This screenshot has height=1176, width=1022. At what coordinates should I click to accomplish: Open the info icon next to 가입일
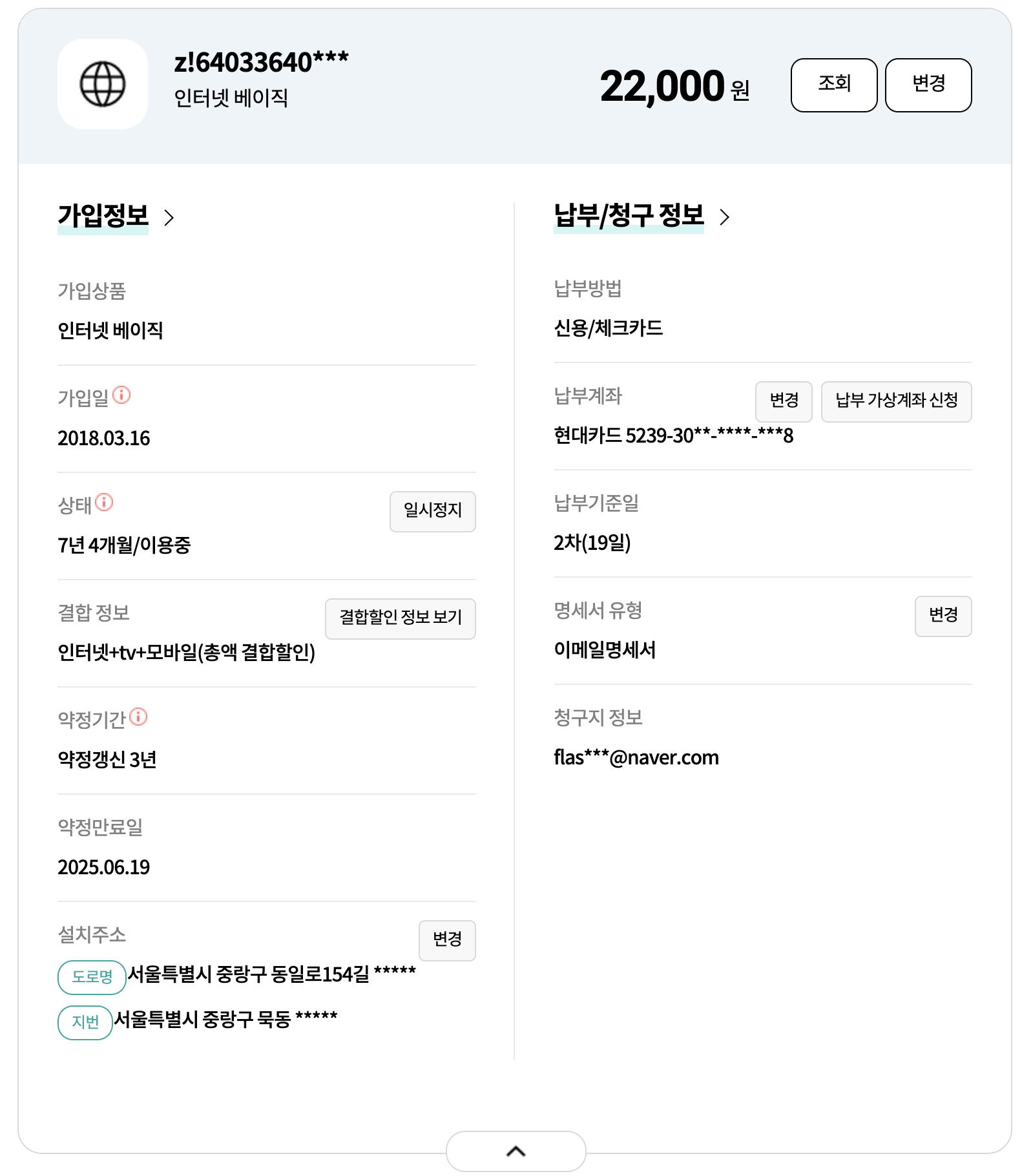pyautogui.click(x=121, y=395)
